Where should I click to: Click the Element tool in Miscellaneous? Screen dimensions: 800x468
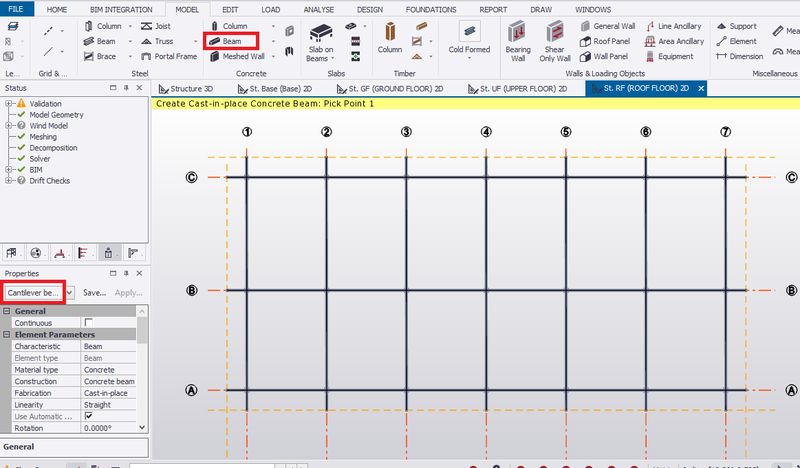tap(737, 41)
